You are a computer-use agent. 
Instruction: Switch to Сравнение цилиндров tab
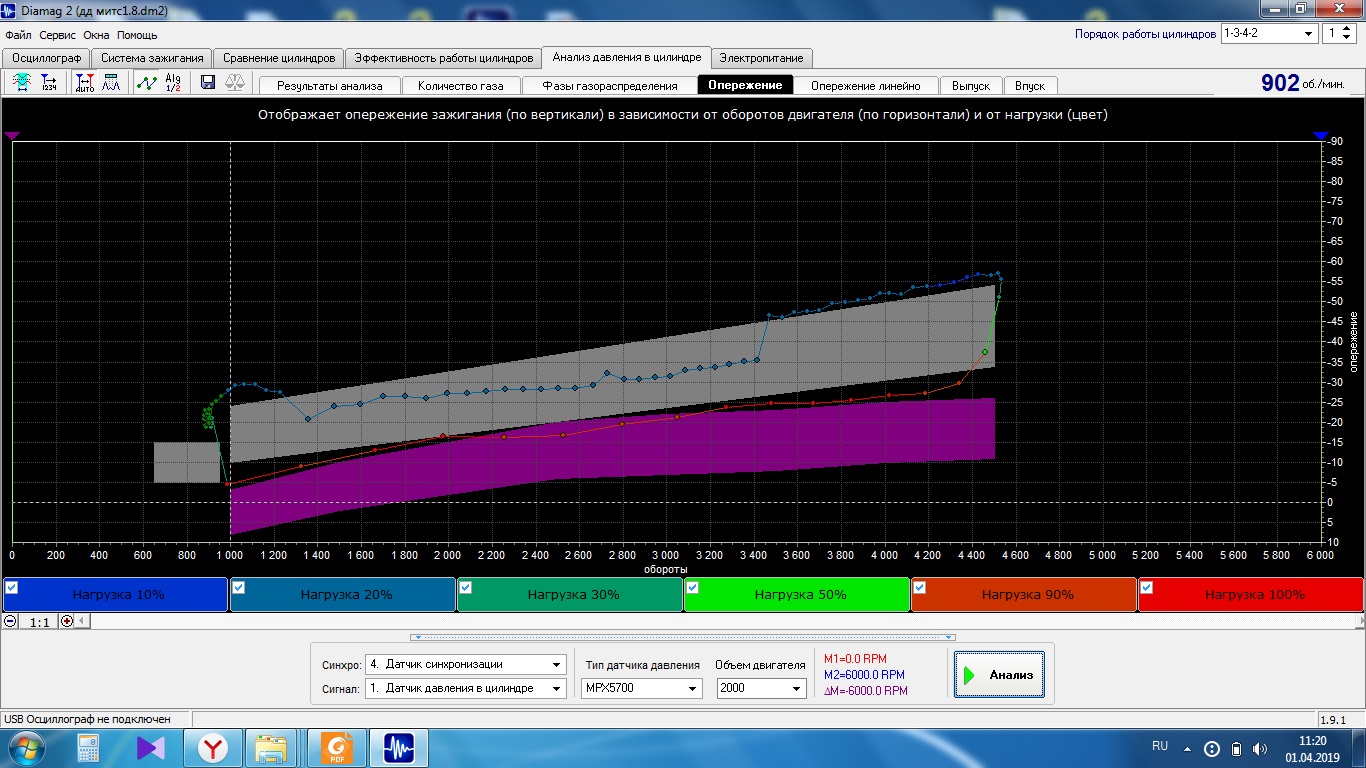tap(280, 58)
